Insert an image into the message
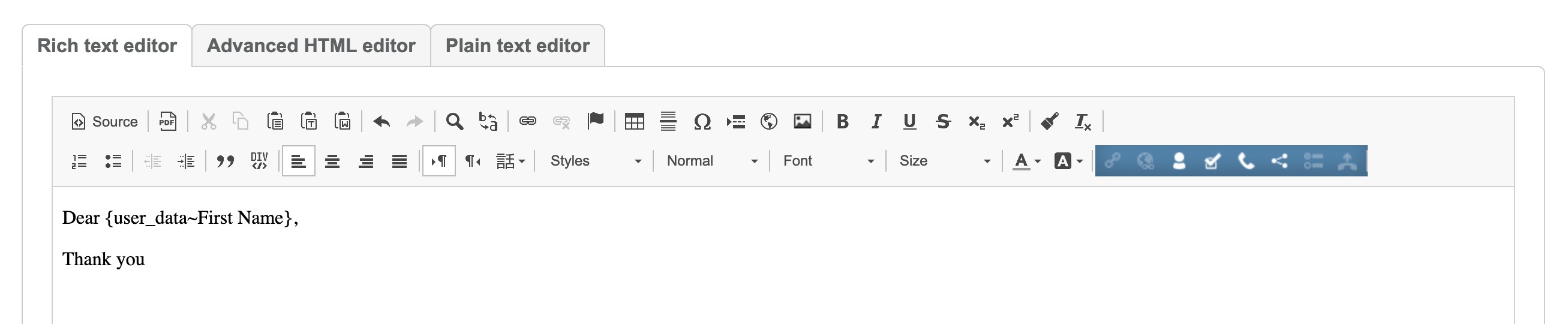This screenshot has height=324, width=1568. point(802,122)
